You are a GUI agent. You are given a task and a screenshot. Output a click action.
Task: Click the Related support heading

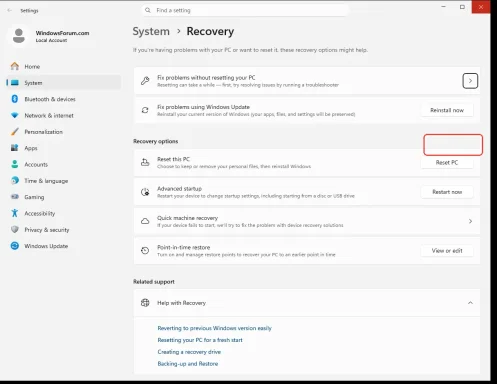click(154, 282)
